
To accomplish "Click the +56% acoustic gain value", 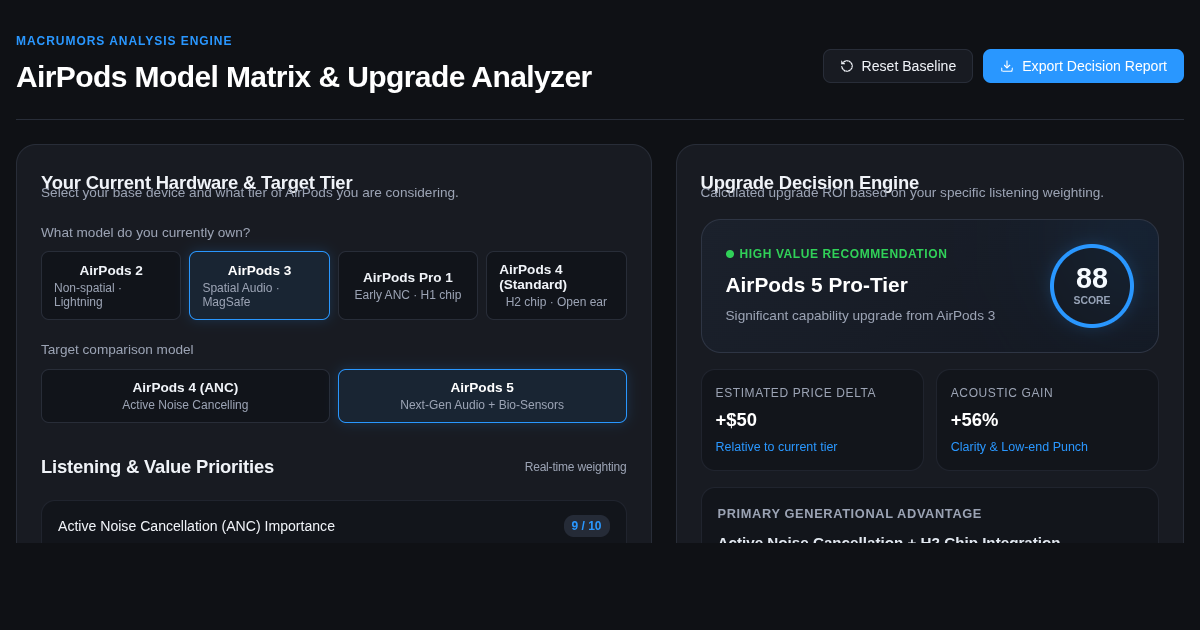I will pos(974,420).
